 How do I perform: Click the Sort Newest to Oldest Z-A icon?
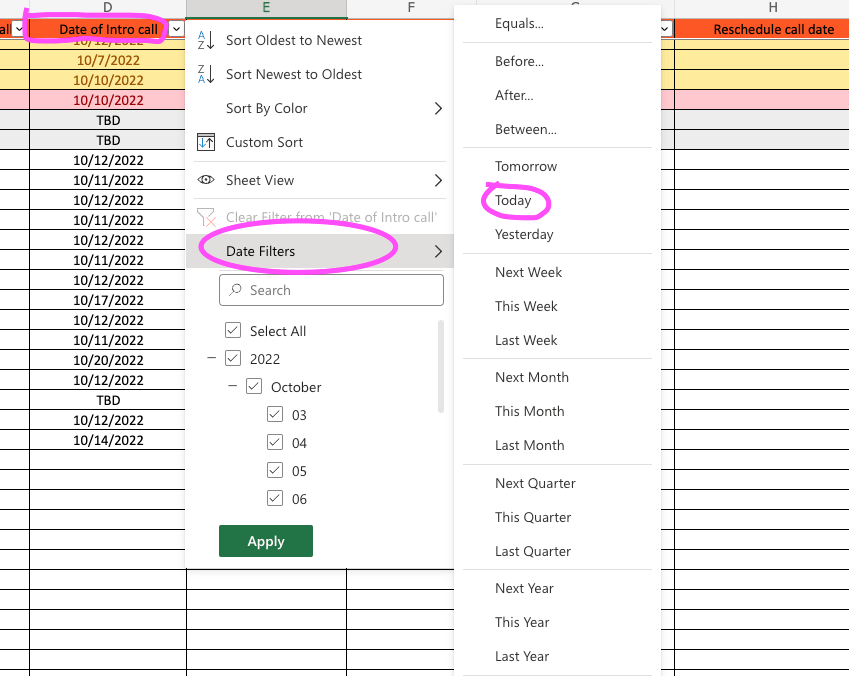pos(206,74)
